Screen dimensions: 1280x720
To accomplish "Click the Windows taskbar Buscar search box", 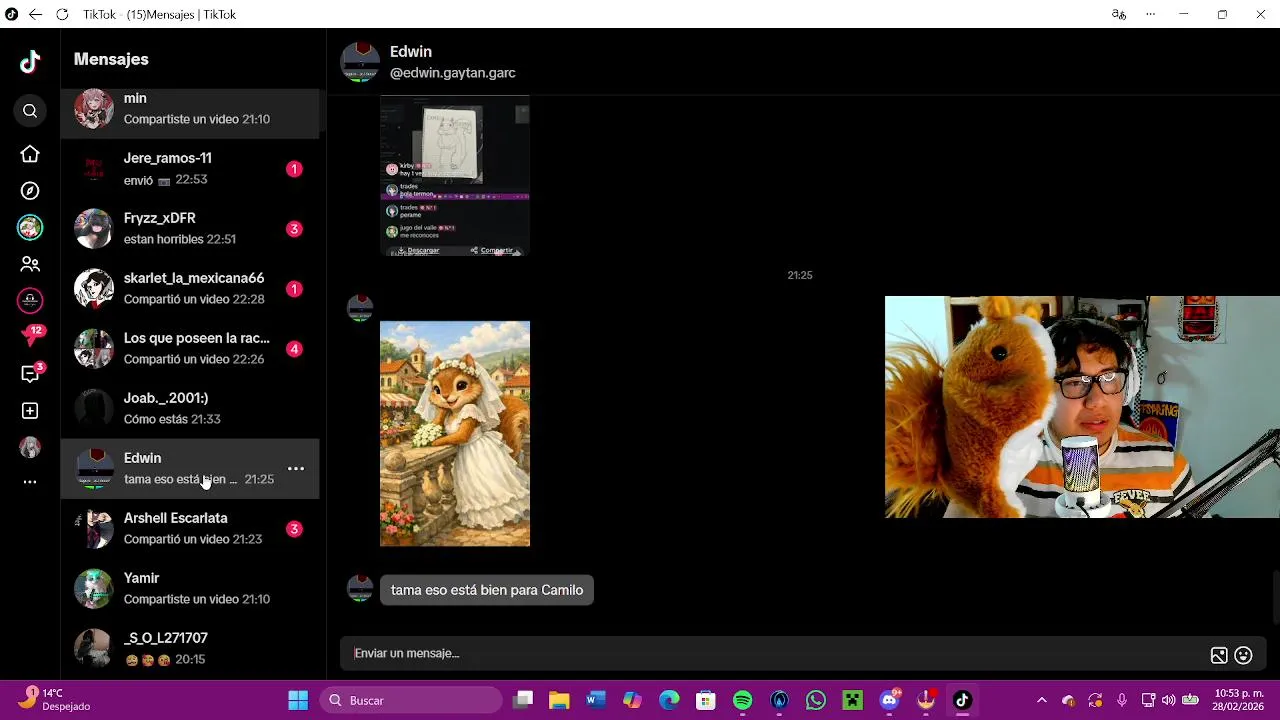I will pyautogui.click(x=412, y=700).
